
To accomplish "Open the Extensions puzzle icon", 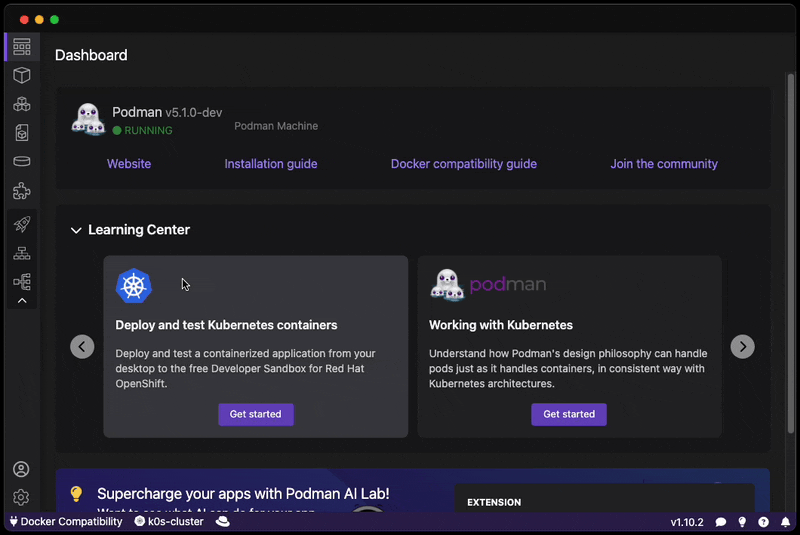I will coord(21,191).
